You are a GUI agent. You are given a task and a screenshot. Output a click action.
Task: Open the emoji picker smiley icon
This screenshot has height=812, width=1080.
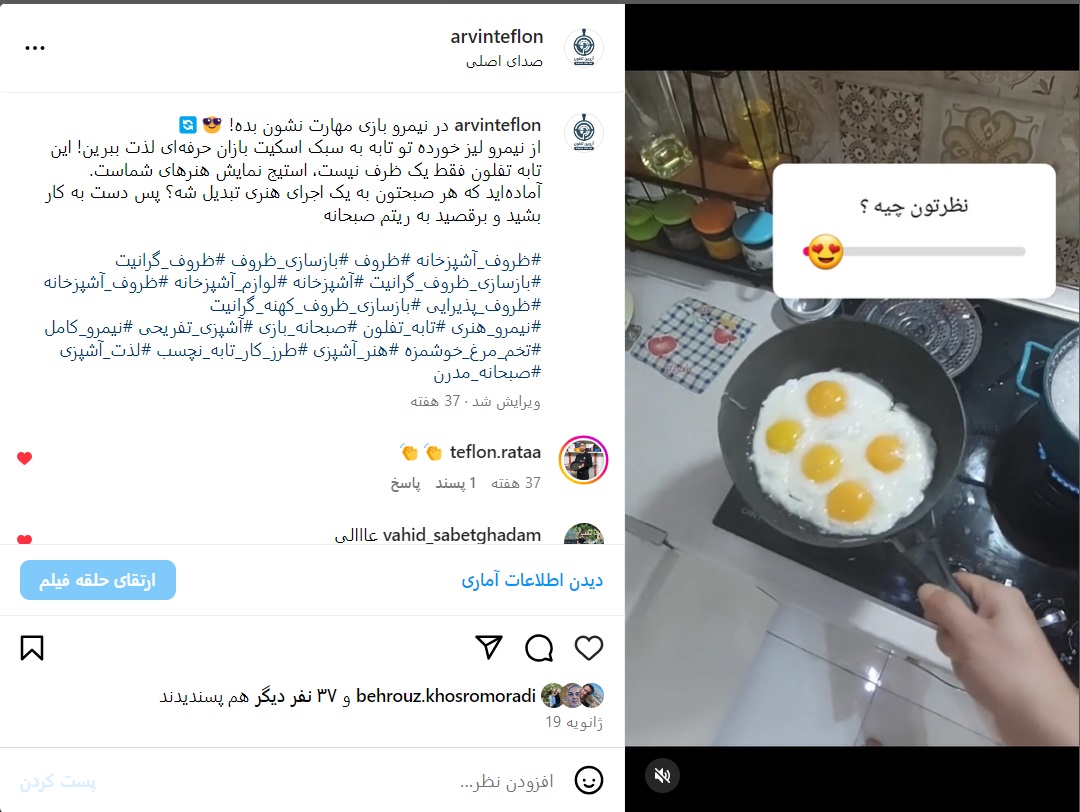(x=589, y=780)
